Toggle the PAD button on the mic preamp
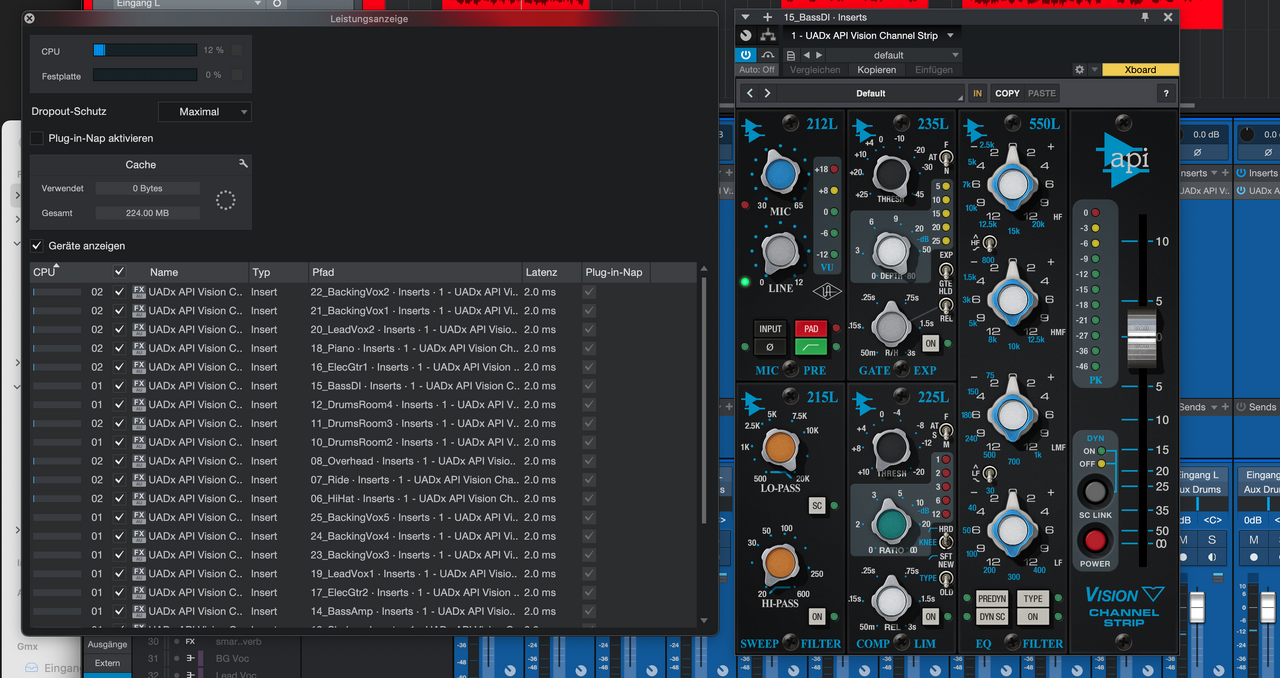The height and width of the screenshot is (678, 1280). pyautogui.click(x=810, y=328)
